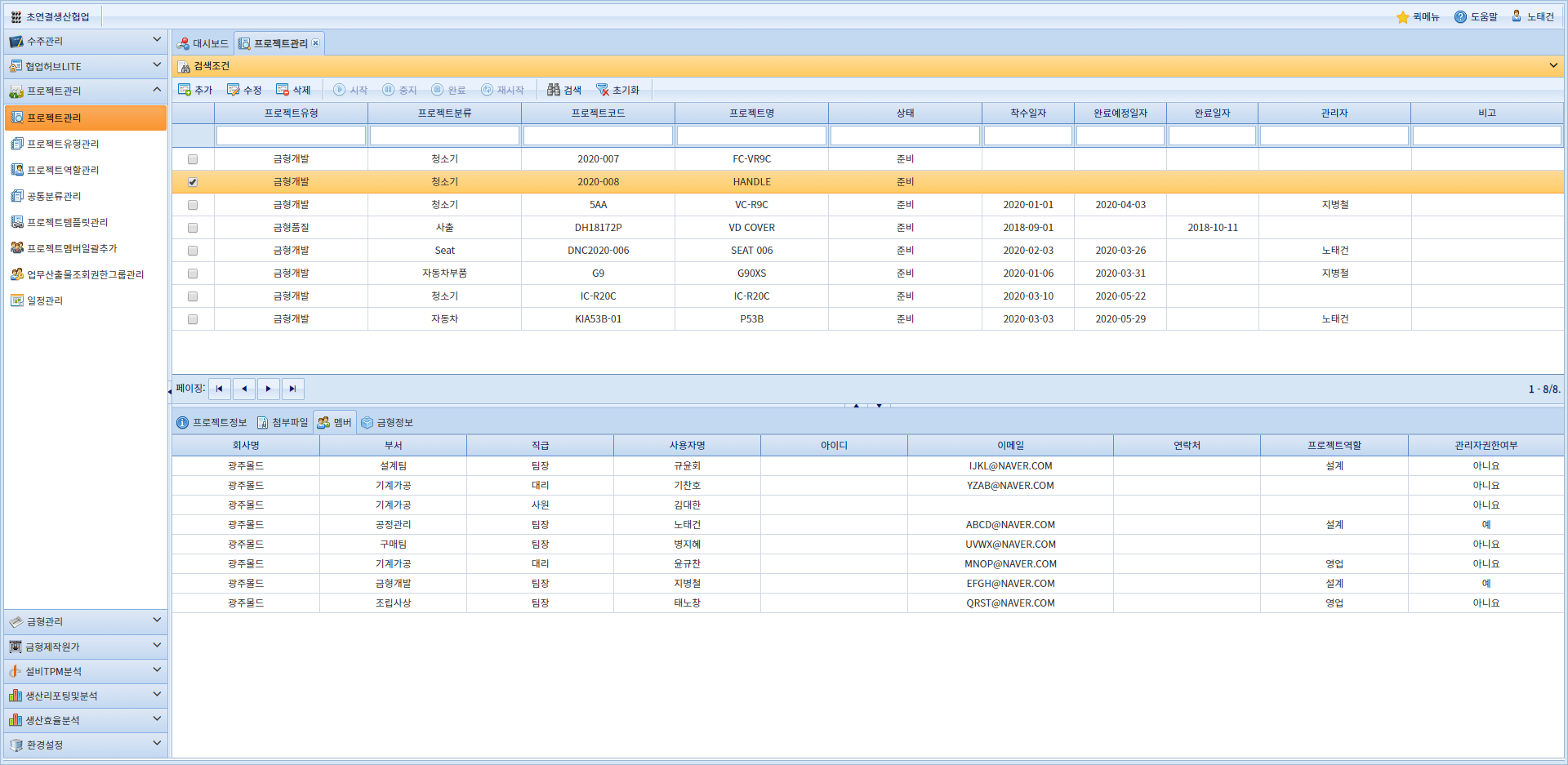Expand the 금형관리 sidebar section
This screenshot has height=765, width=1568.
pyautogui.click(x=86, y=621)
